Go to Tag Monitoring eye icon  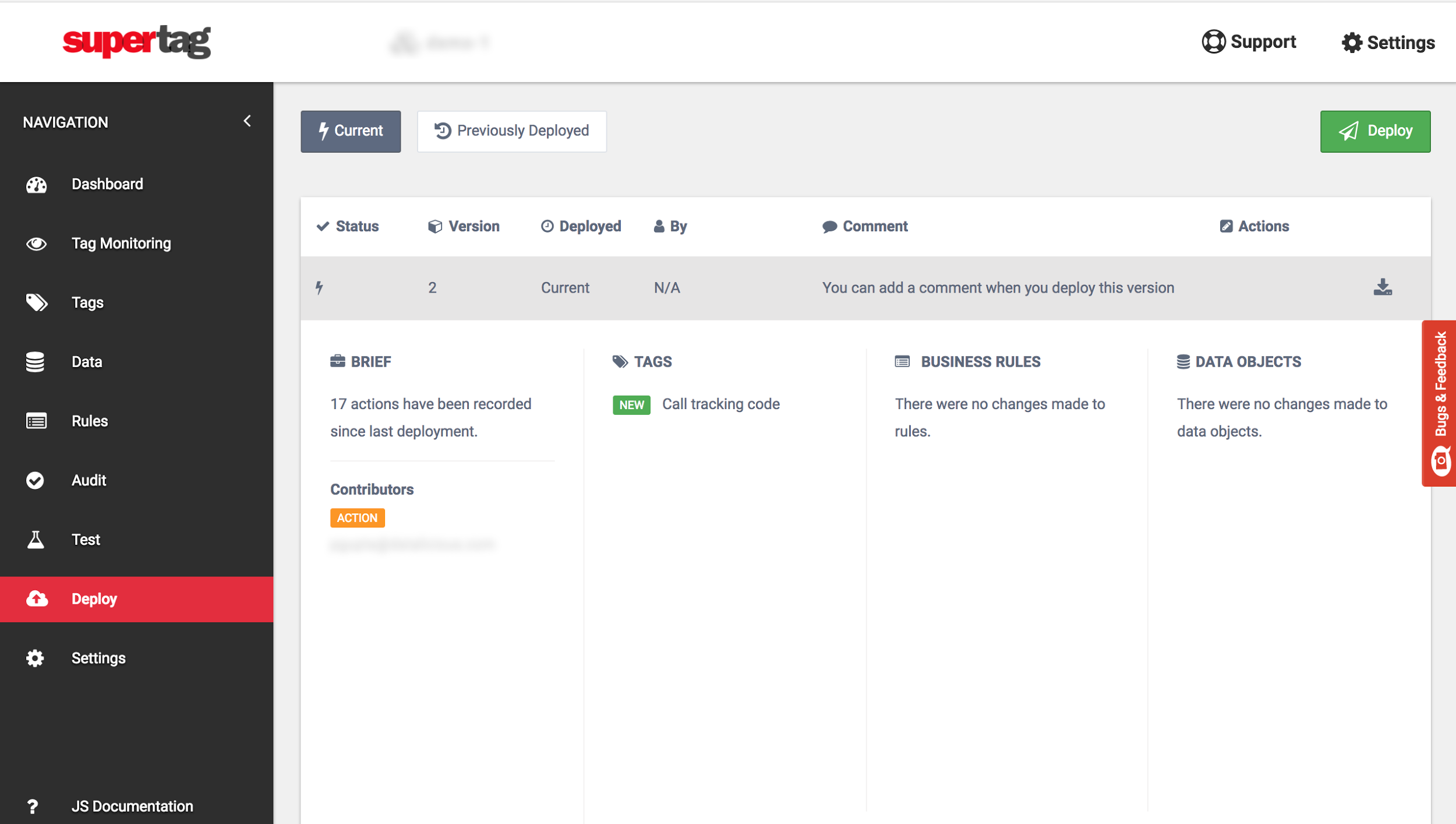[x=36, y=244]
